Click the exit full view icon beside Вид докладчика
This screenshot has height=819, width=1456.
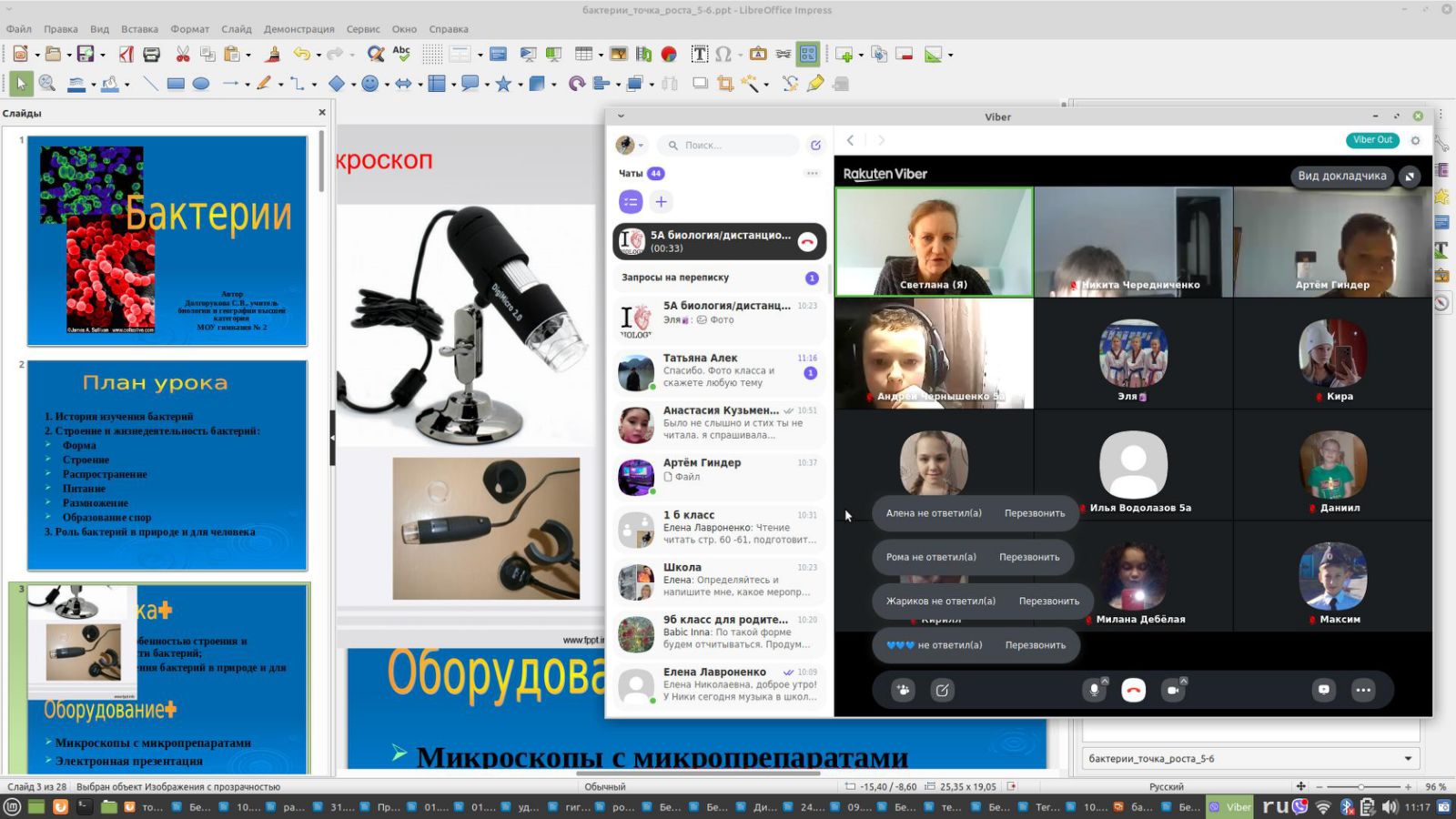click(1409, 176)
